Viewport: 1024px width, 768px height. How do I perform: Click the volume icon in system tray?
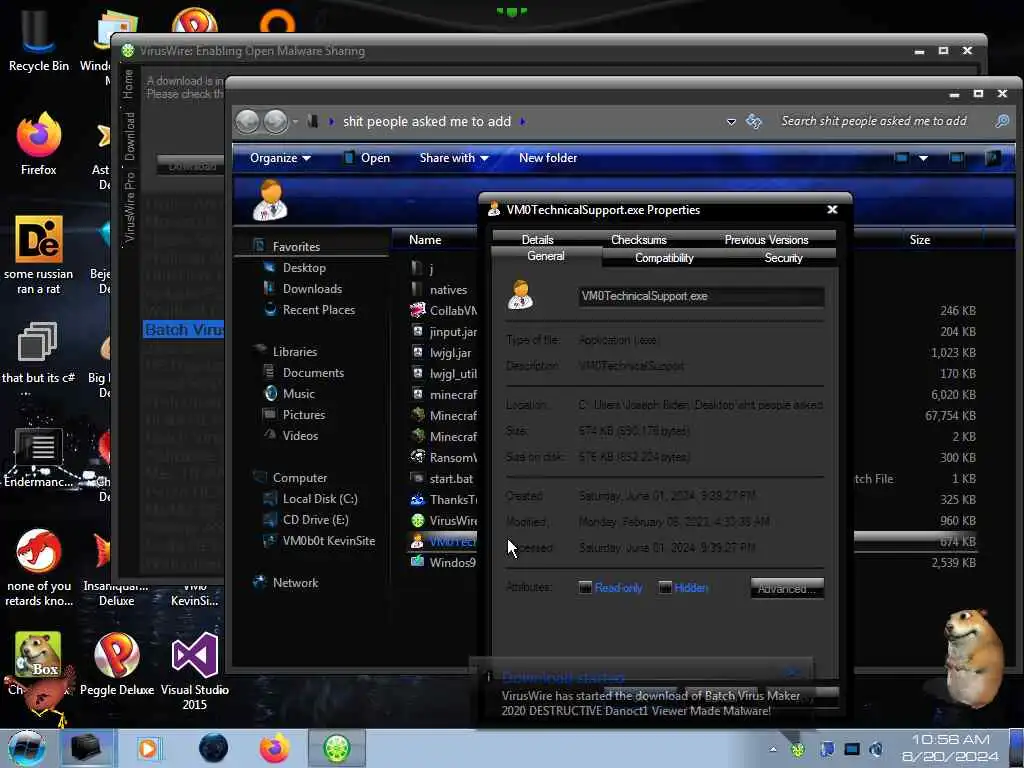(876, 749)
